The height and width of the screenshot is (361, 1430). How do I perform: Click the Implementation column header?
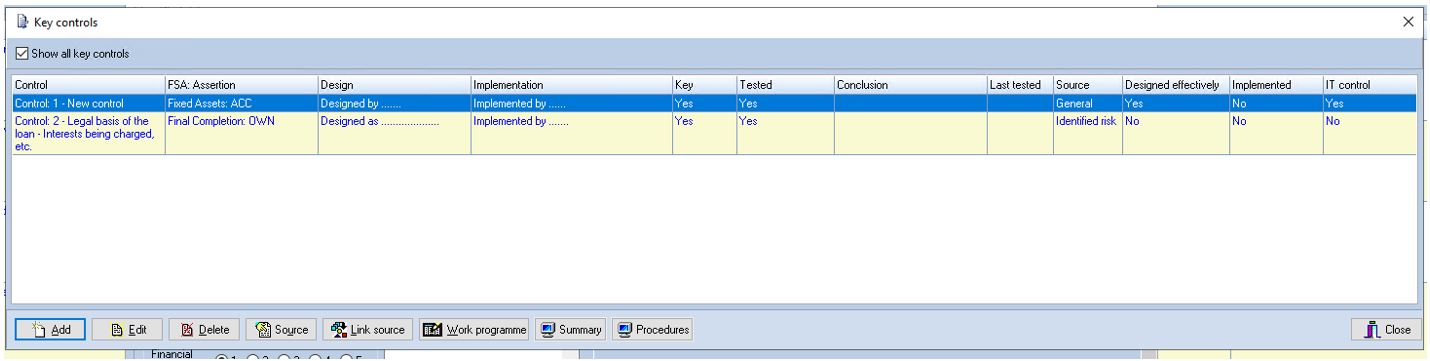pyautogui.click(x=571, y=85)
